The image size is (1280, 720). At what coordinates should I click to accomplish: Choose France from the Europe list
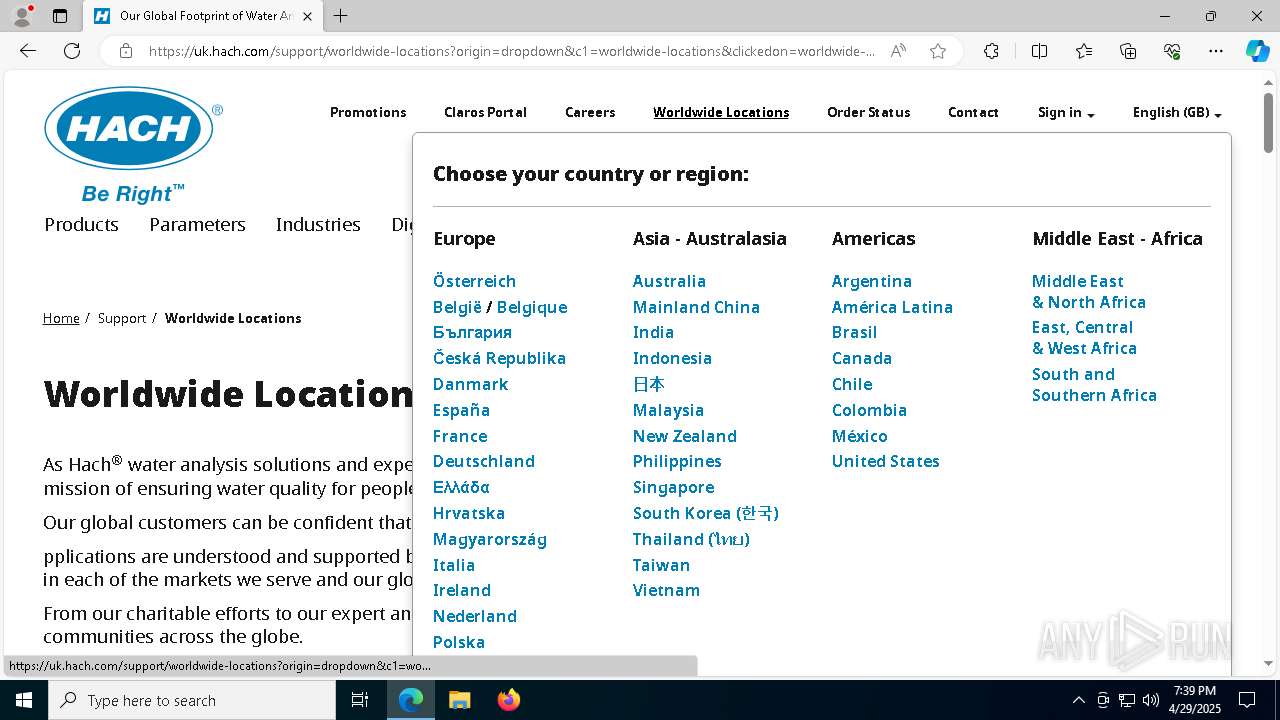(x=460, y=436)
